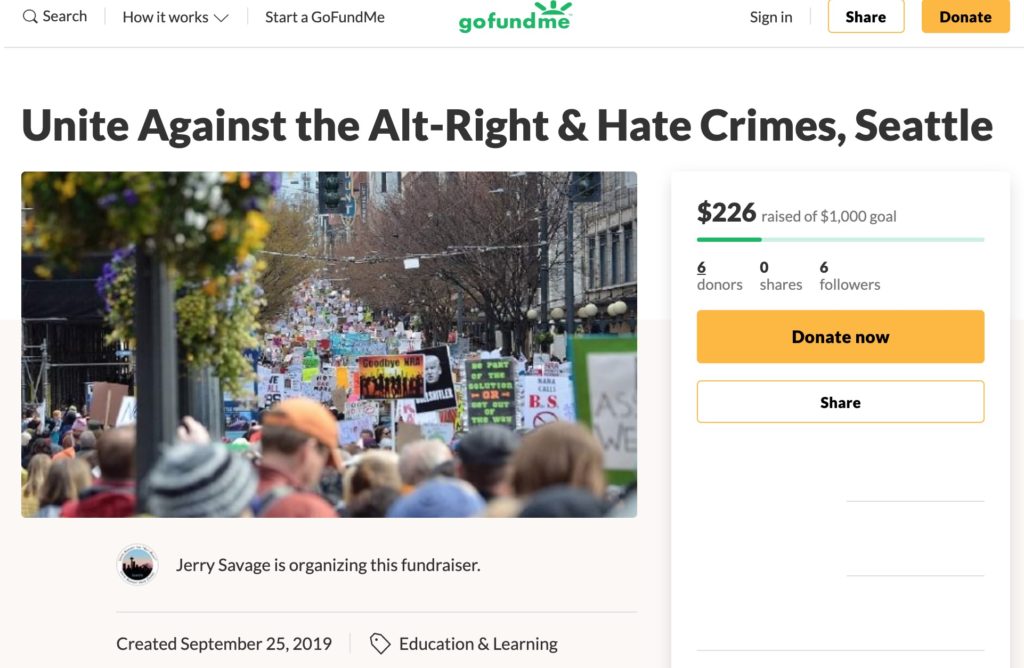Click the outlined Share button under Donate now
Screen dimensions: 1024x668
840,402
